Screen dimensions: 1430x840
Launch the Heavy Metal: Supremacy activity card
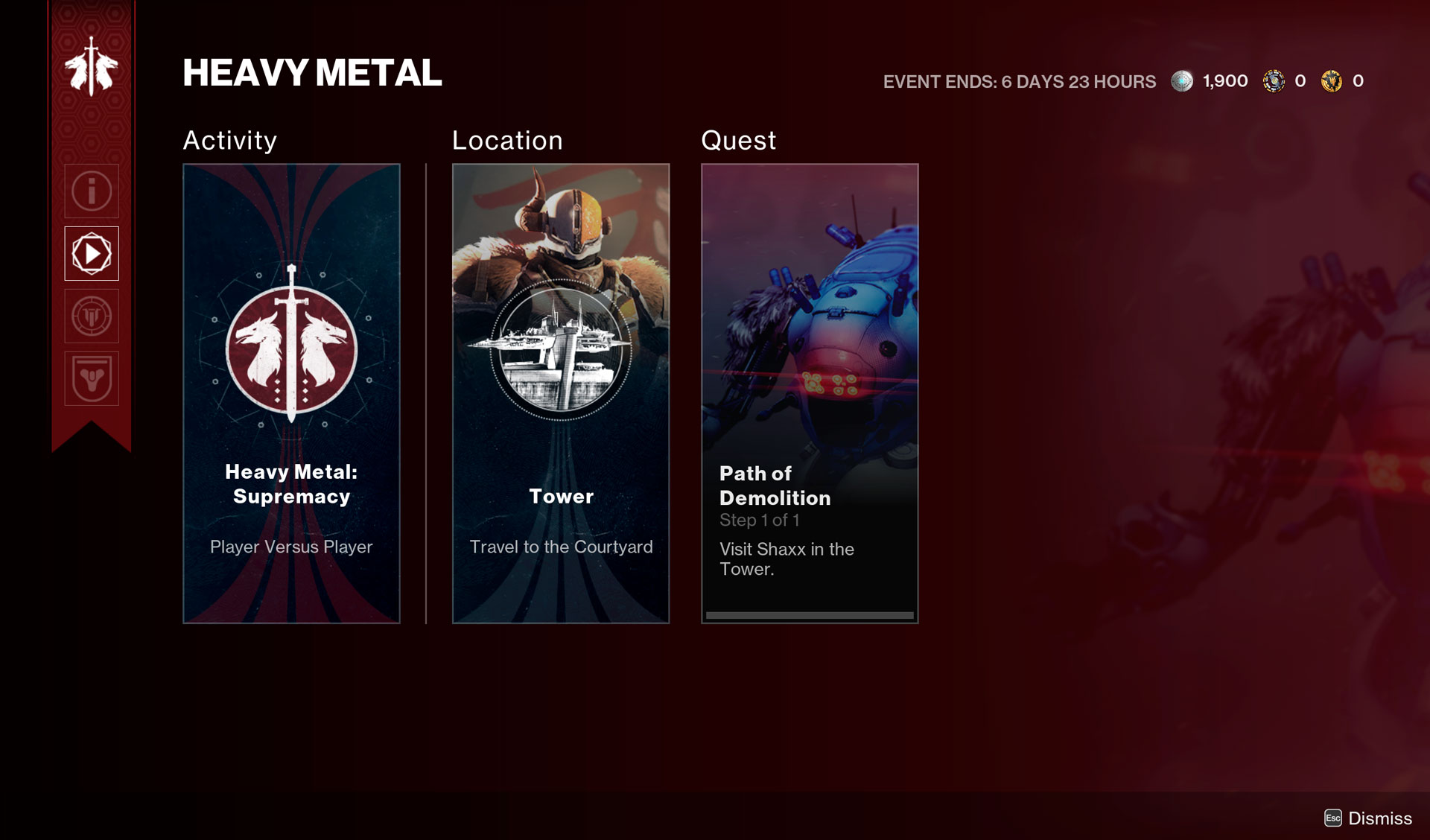291,394
